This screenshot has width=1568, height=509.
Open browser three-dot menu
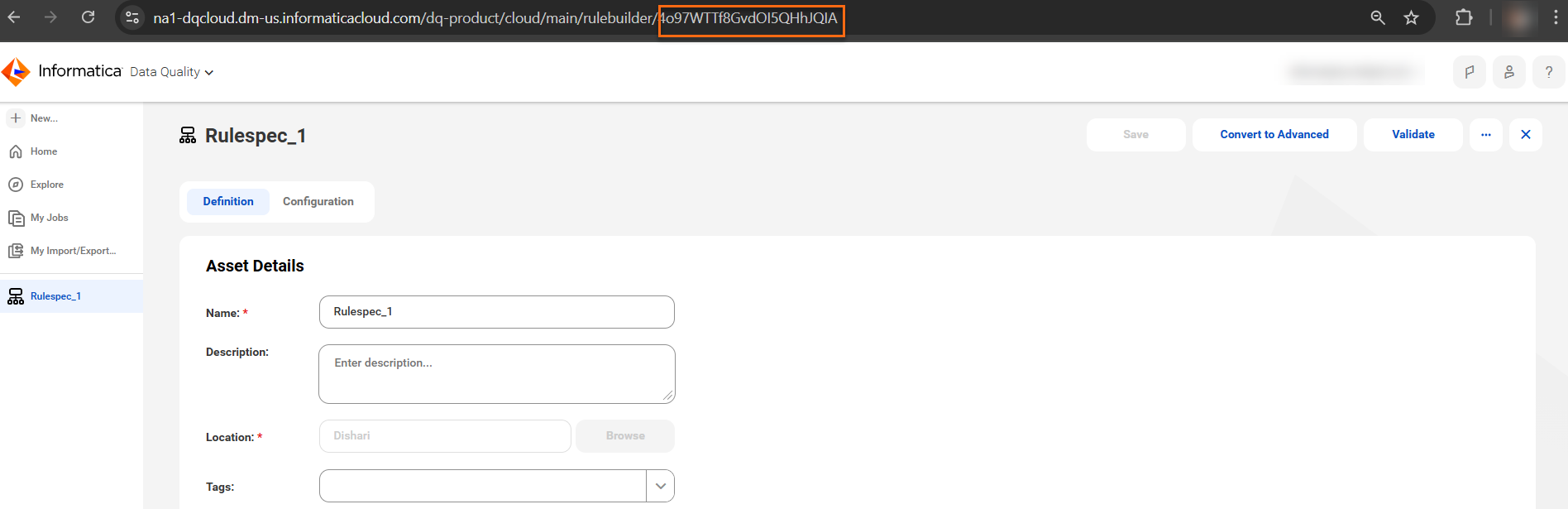1555,17
